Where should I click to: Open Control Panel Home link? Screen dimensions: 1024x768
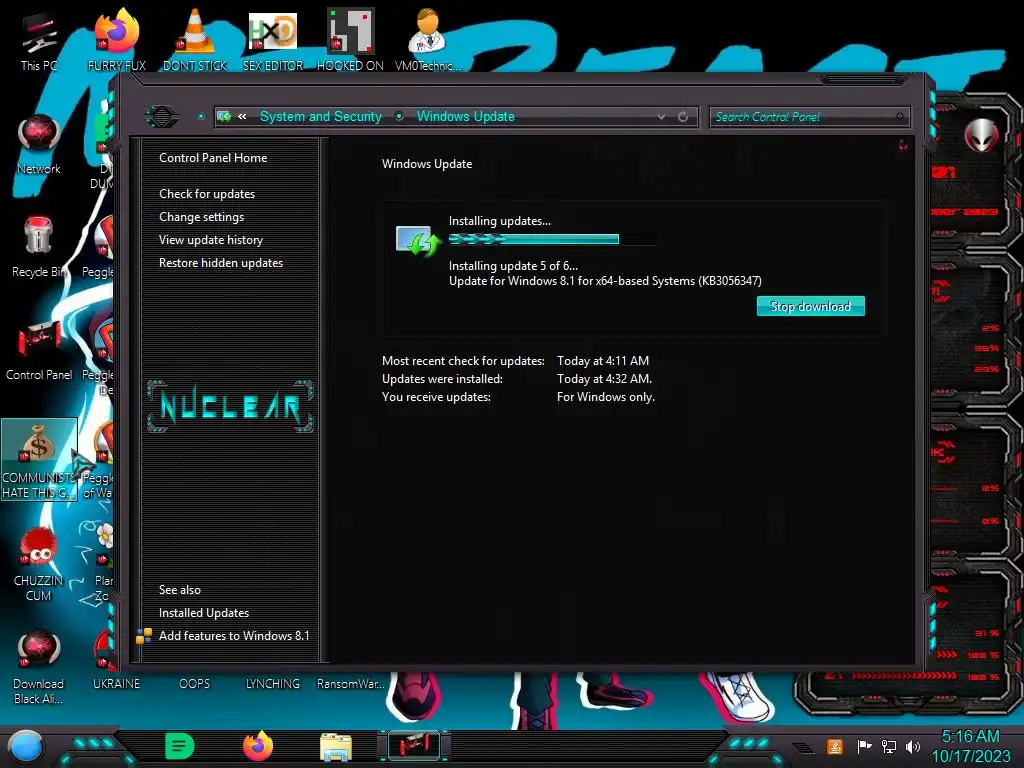(213, 157)
